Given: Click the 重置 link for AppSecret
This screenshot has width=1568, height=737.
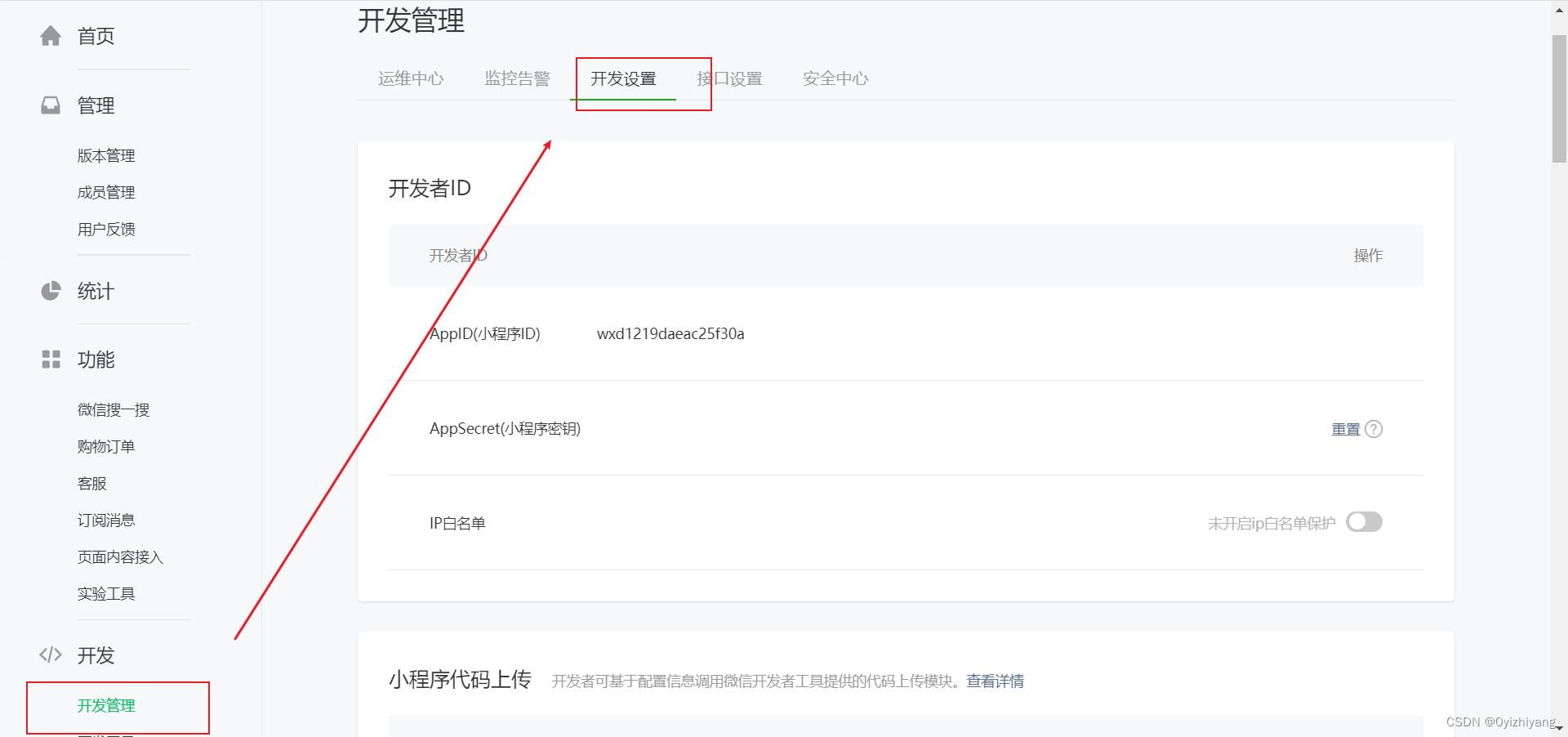Looking at the screenshot, I should 1346,429.
